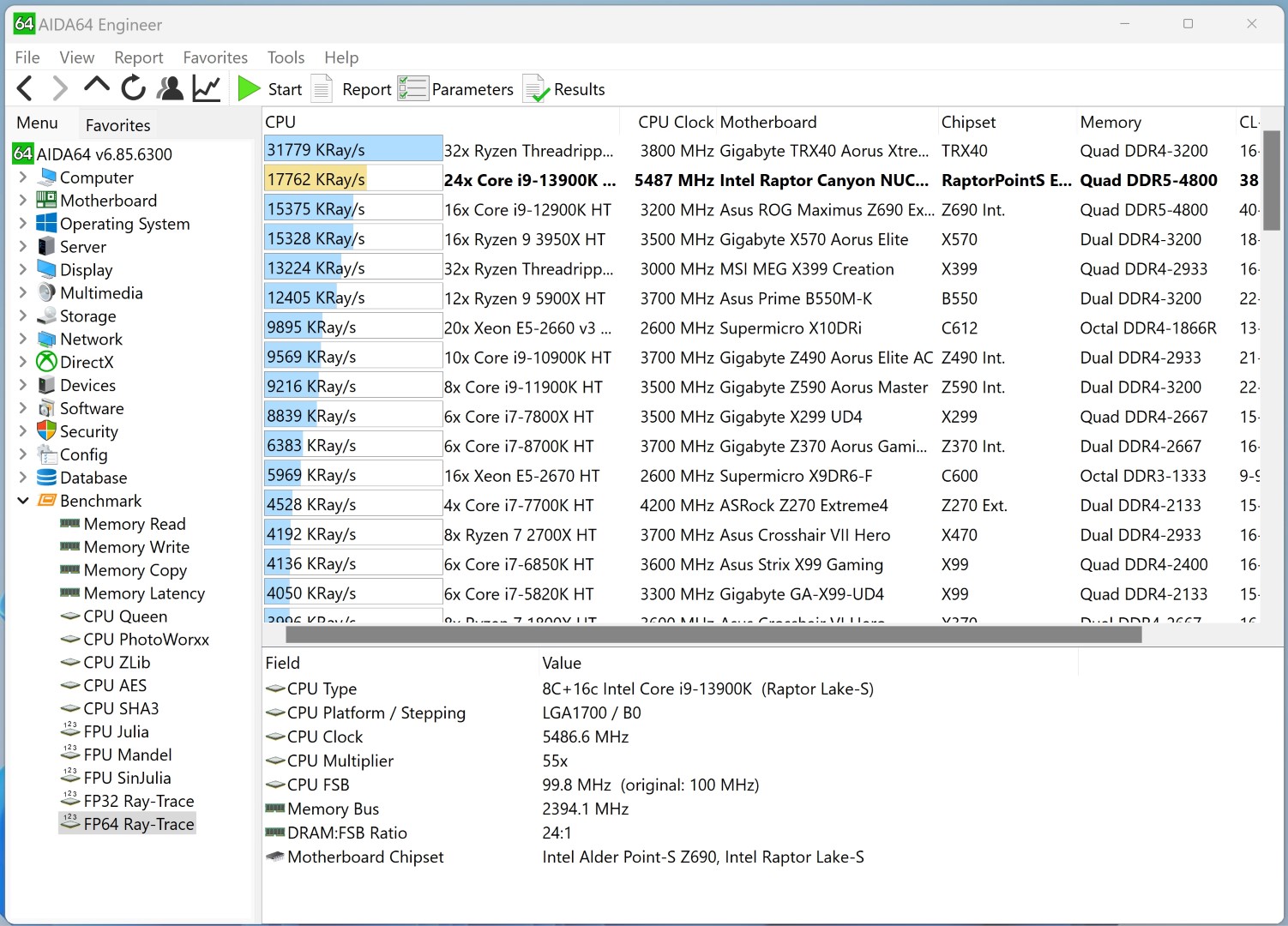1288x926 pixels.
Task: Select the Memory Latency benchmark
Action: click(x=145, y=593)
